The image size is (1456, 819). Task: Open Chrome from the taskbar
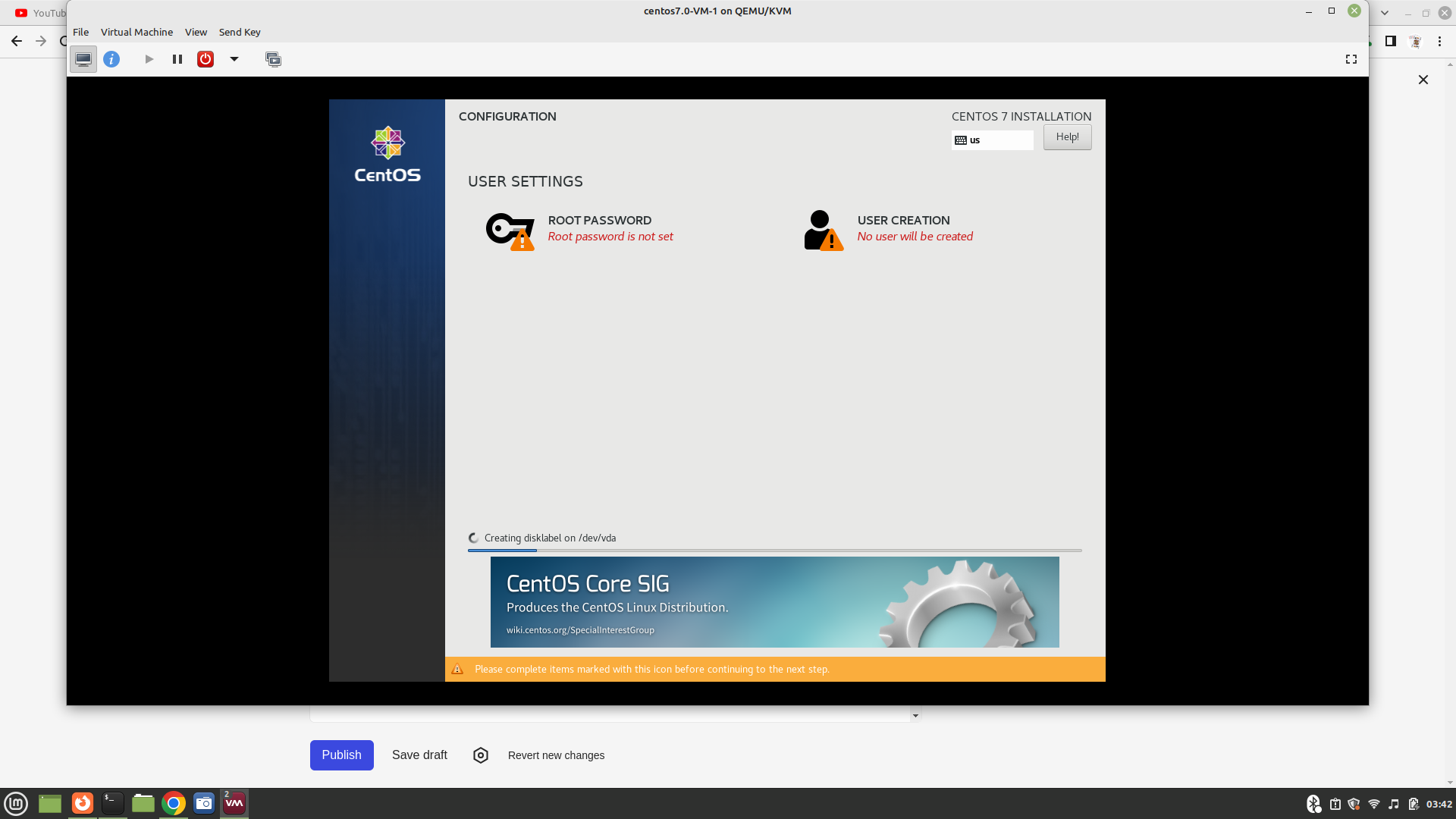click(x=174, y=803)
